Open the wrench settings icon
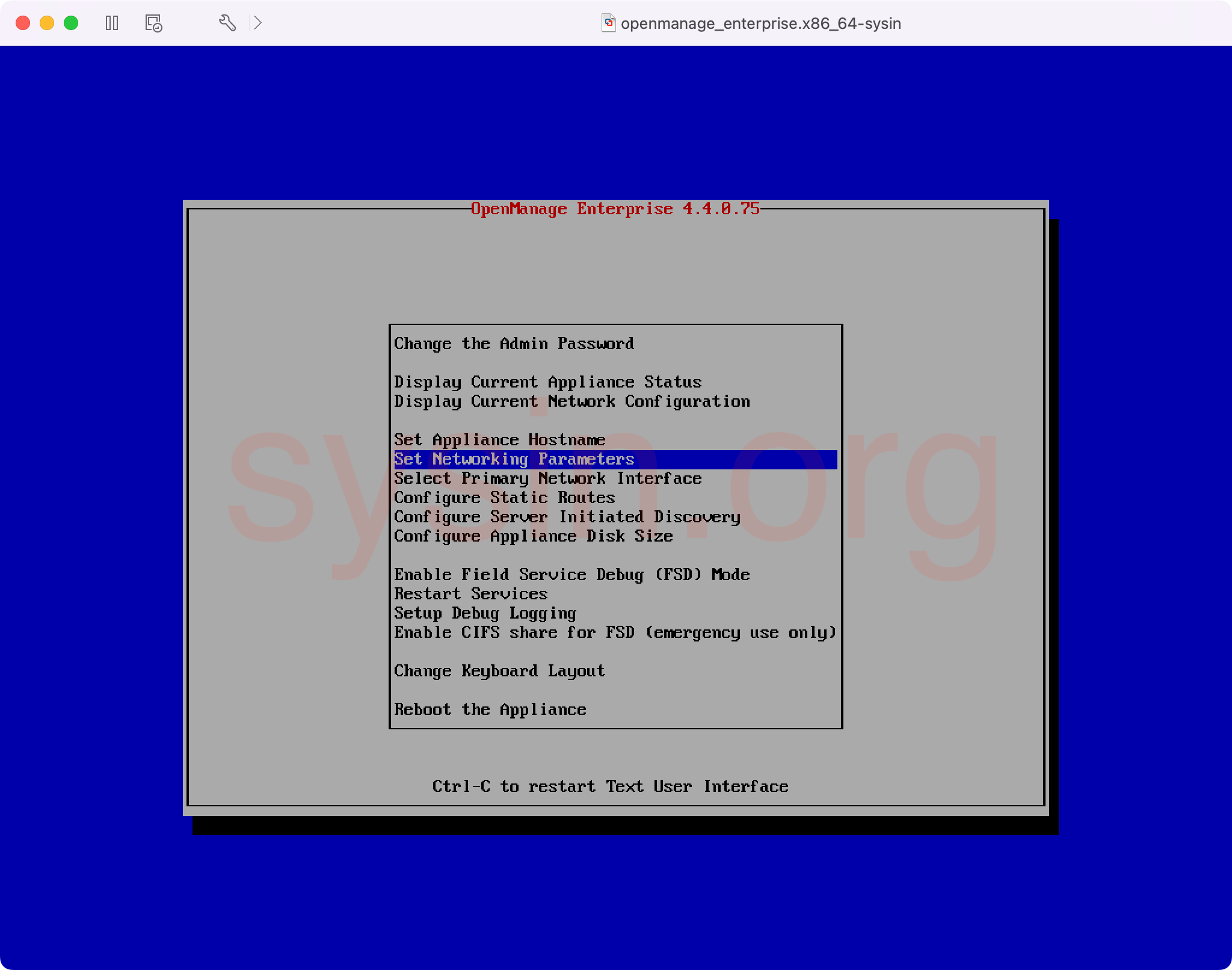The image size is (1232, 970). tap(227, 23)
